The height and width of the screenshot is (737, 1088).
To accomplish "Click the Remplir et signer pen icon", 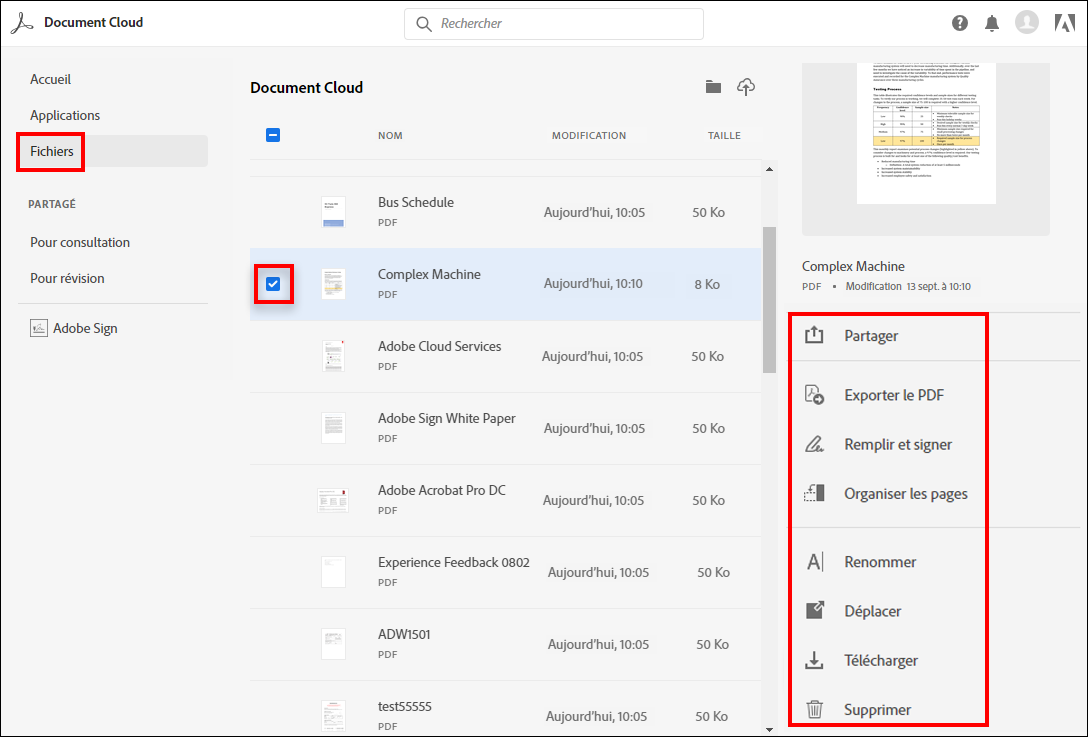I will coord(814,444).
